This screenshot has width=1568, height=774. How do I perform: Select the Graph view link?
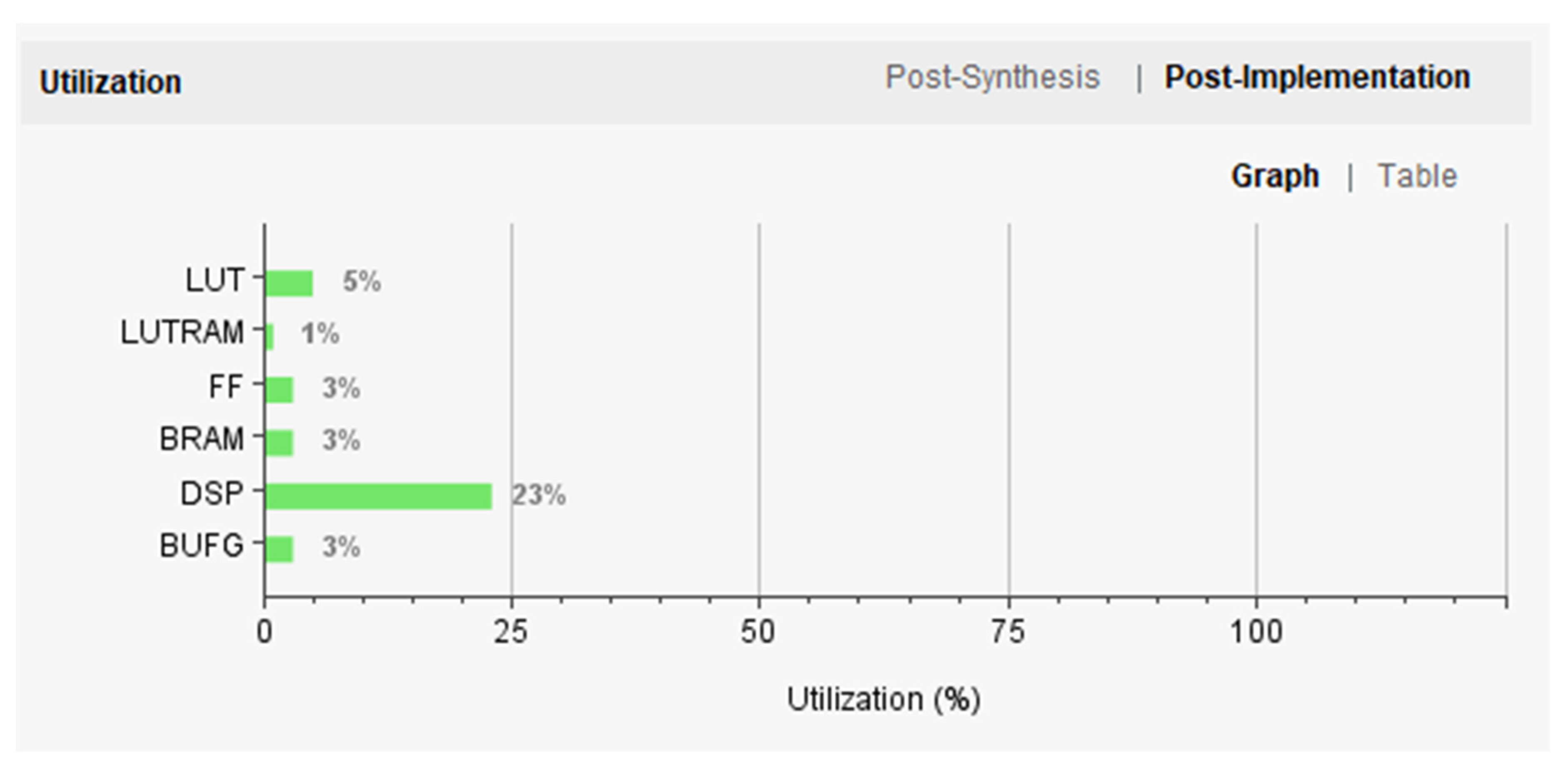(1275, 177)
